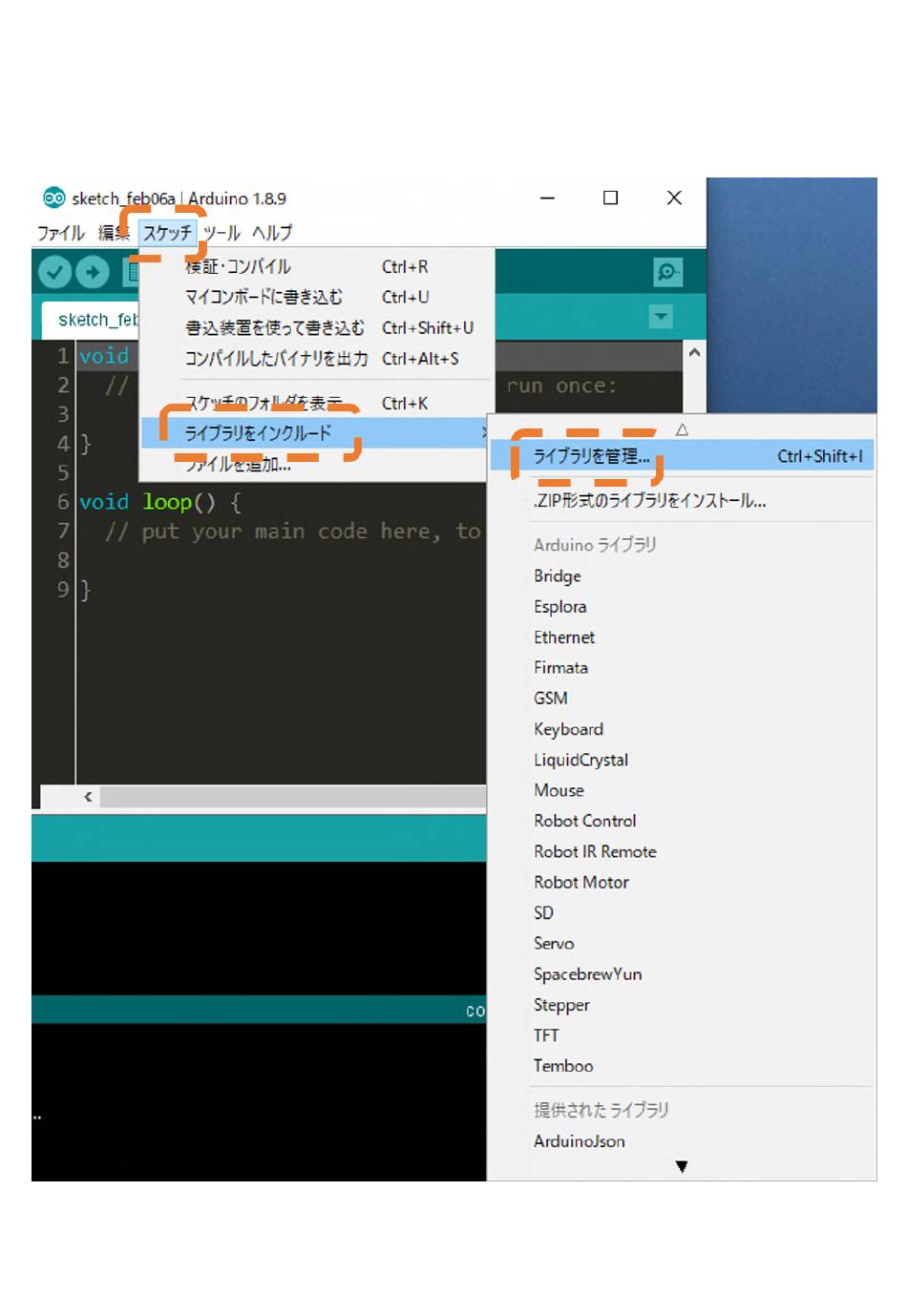Include the Robot Motor library

pyautogui.click(x=682, y=882)
